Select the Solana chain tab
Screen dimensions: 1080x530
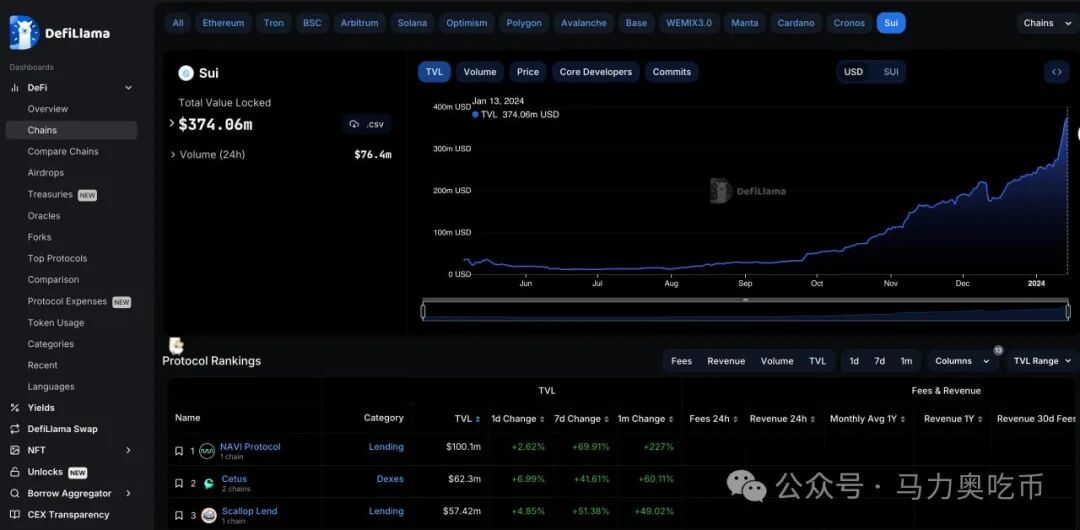412,23
